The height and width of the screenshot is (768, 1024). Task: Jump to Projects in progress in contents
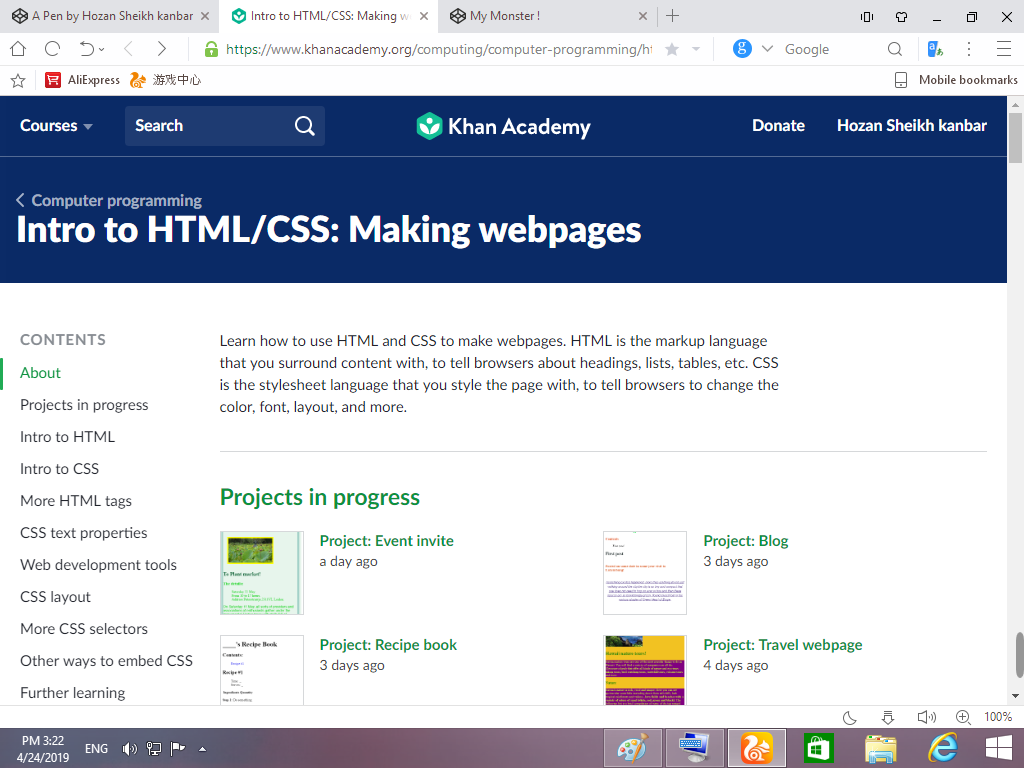pyautogui.click(x=84, y=405)
